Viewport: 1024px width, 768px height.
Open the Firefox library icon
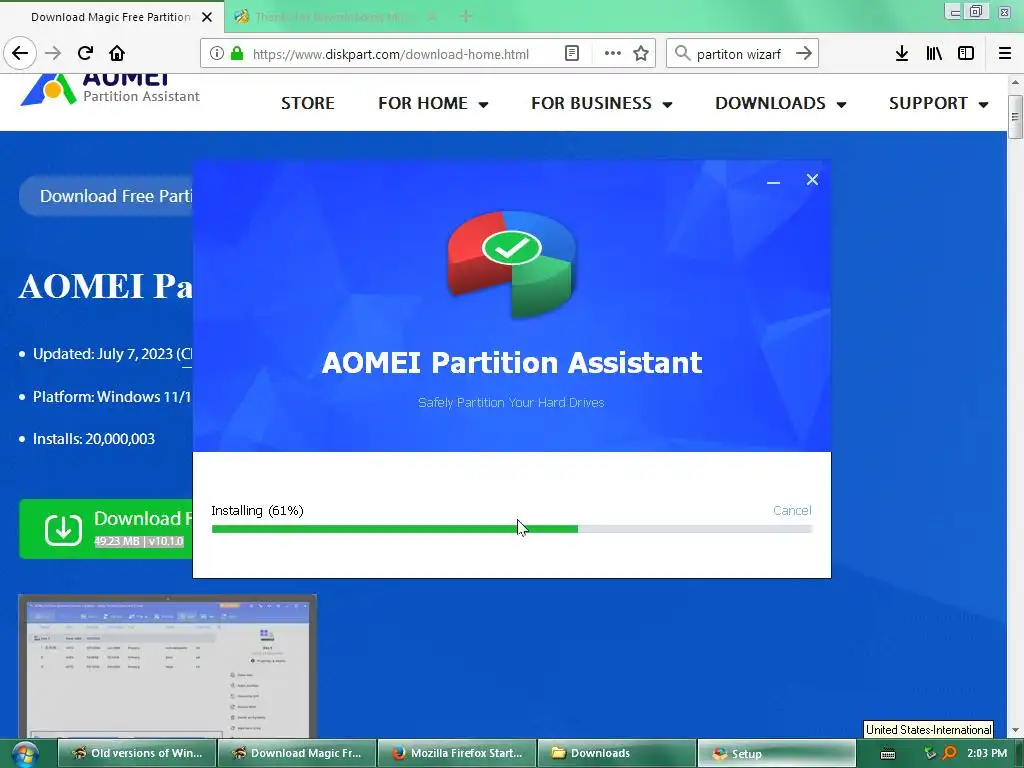[934, 53]
